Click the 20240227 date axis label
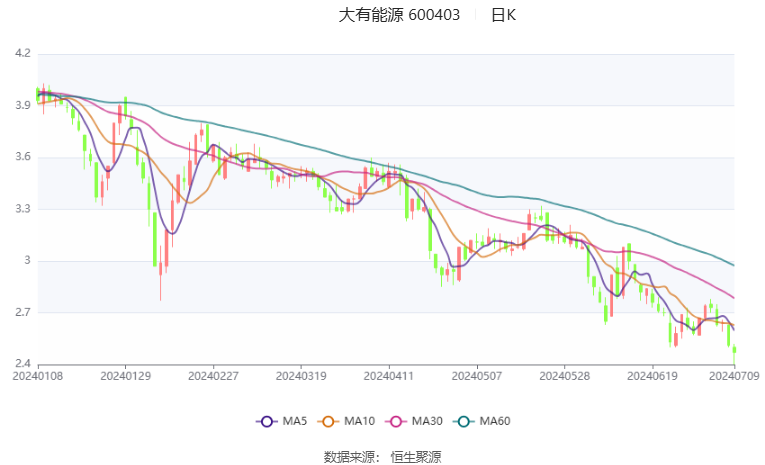 (x=213, y=376)
